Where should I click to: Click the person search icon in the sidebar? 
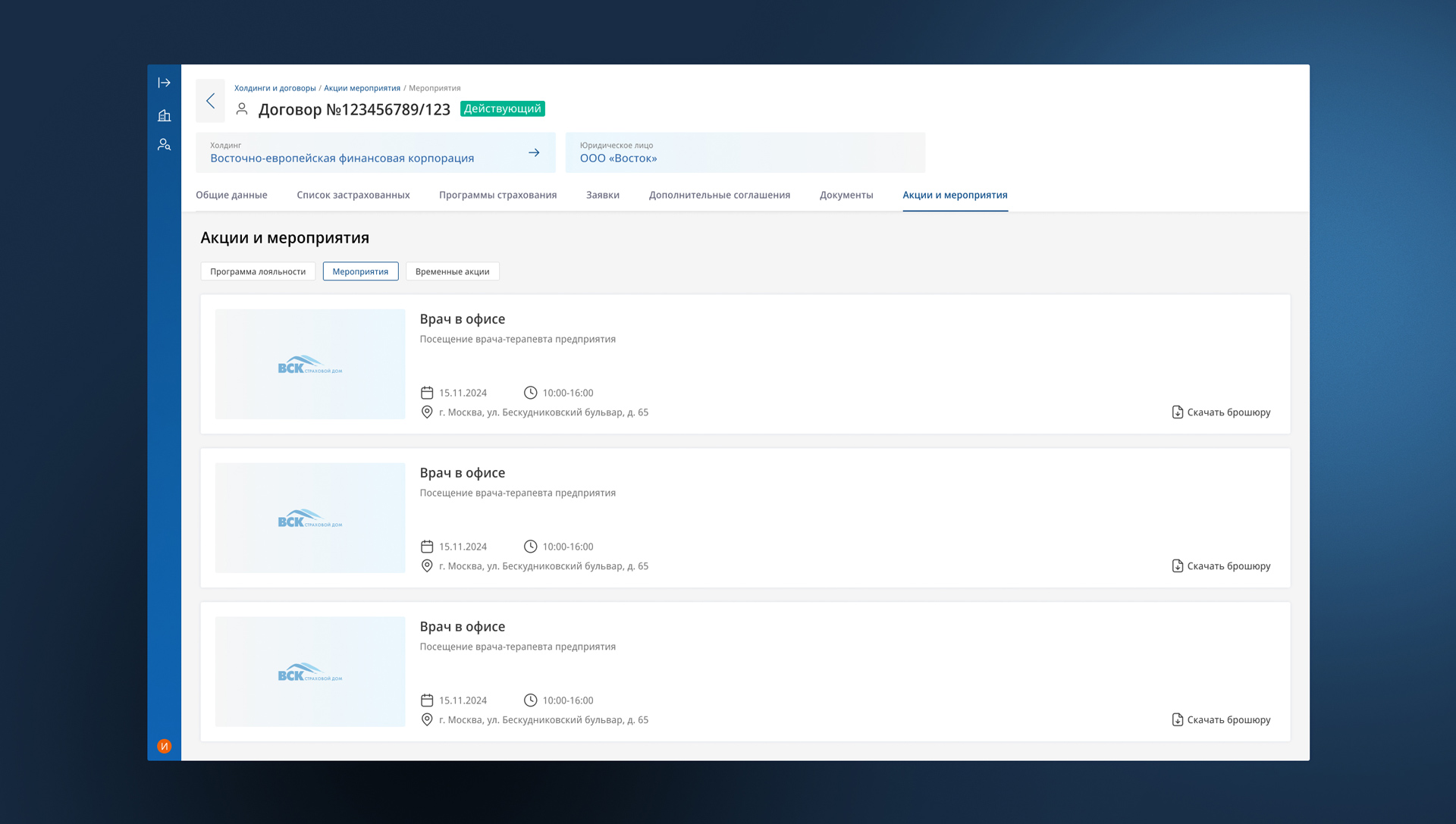(164, 145)
